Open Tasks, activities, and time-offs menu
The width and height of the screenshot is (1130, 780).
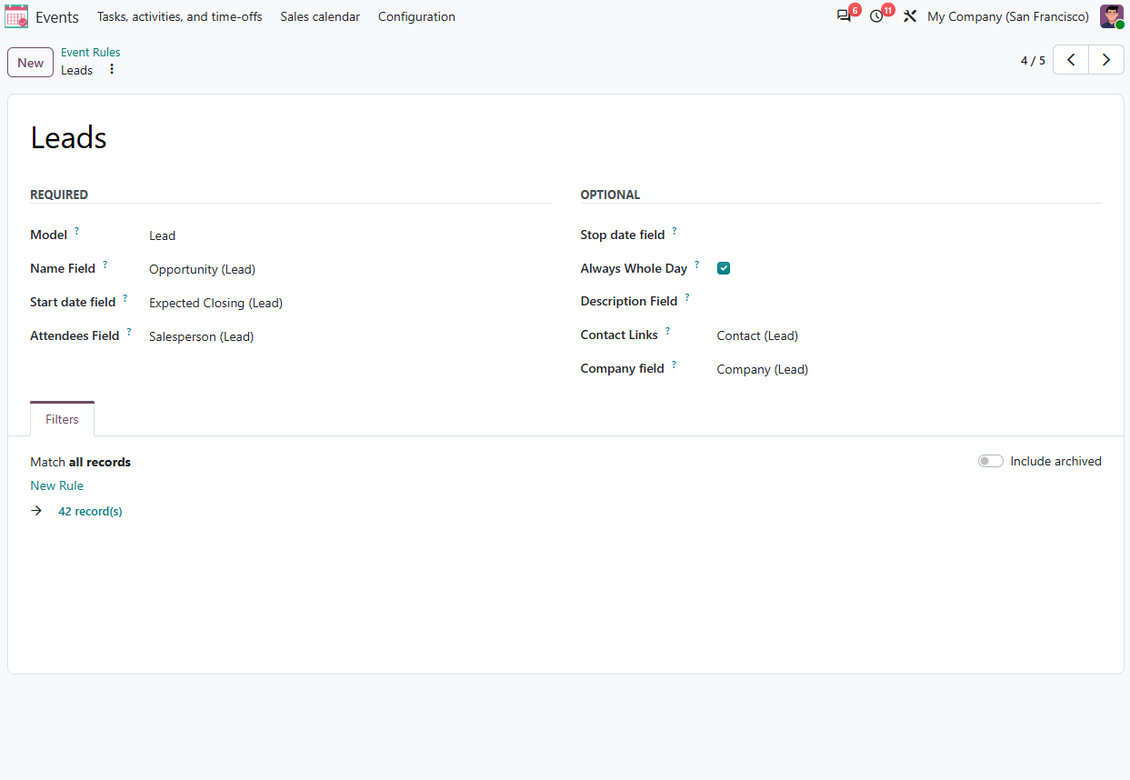[179, 17]
